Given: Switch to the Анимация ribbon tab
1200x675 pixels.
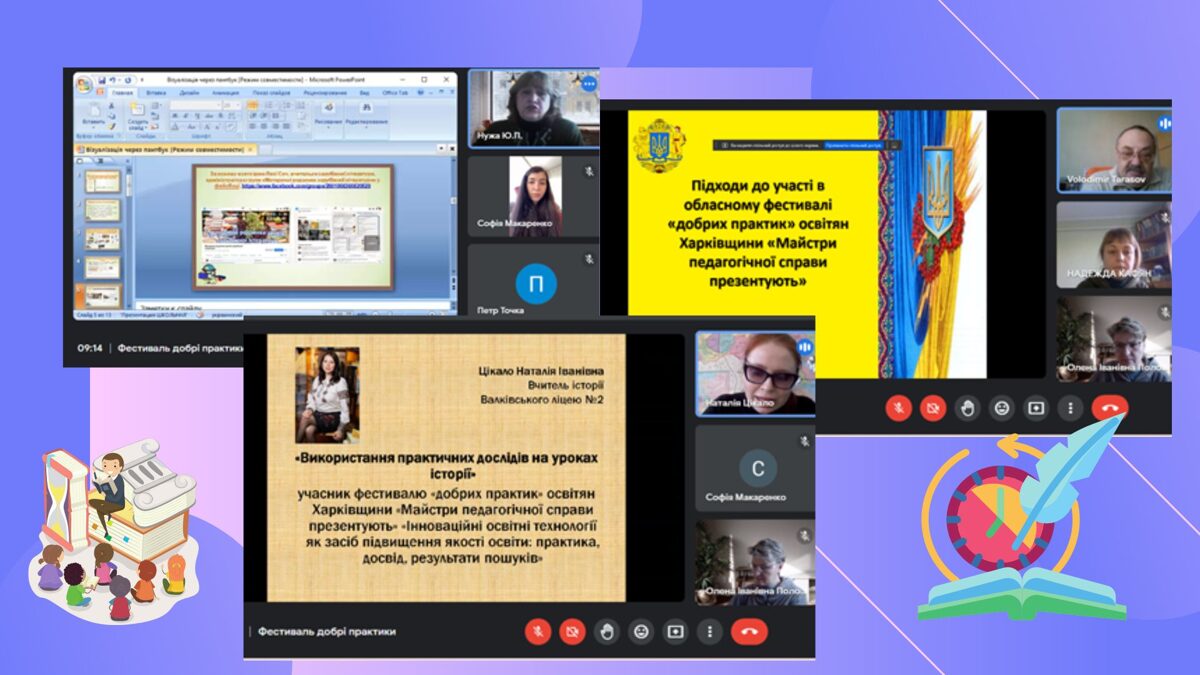Looking at the screenshot, I should [x=225, y=93].
